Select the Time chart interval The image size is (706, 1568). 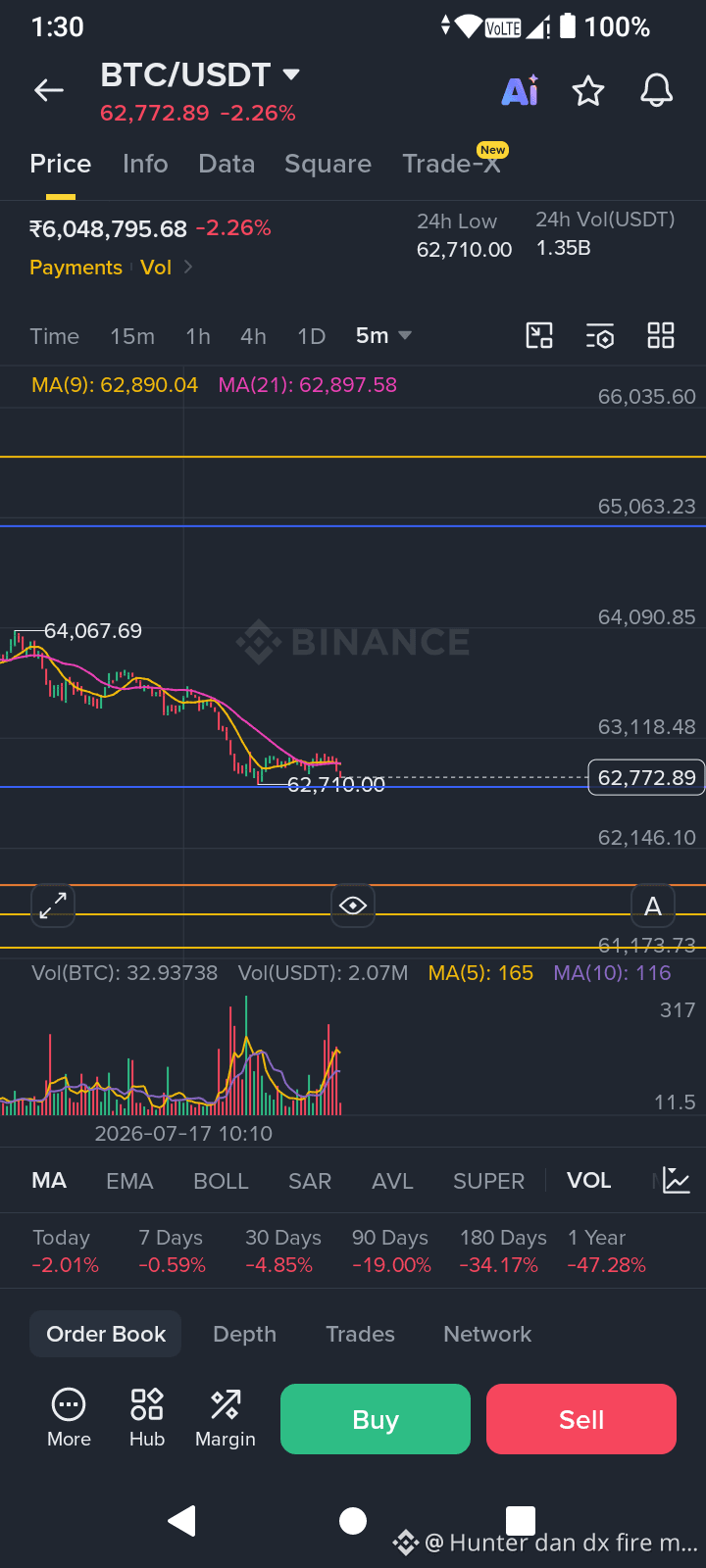(x=55, y=336)
